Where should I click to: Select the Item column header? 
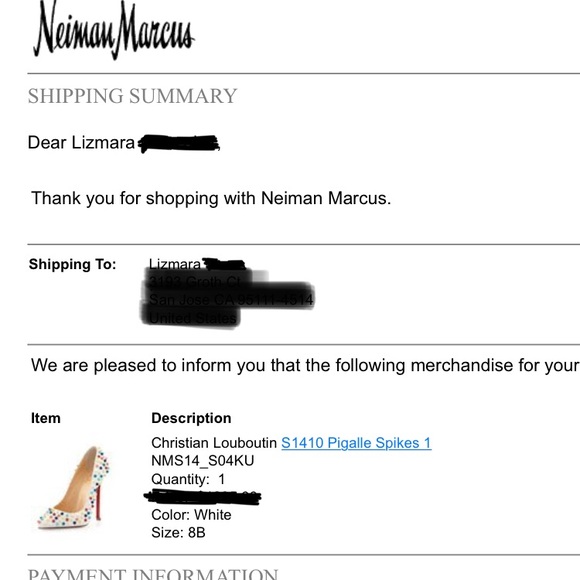pos(46,418)
